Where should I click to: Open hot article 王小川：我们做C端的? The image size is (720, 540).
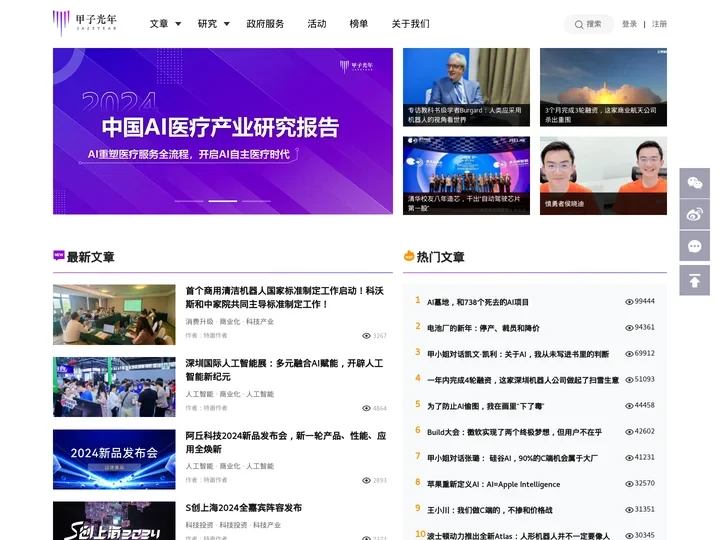tap(489, 511)
